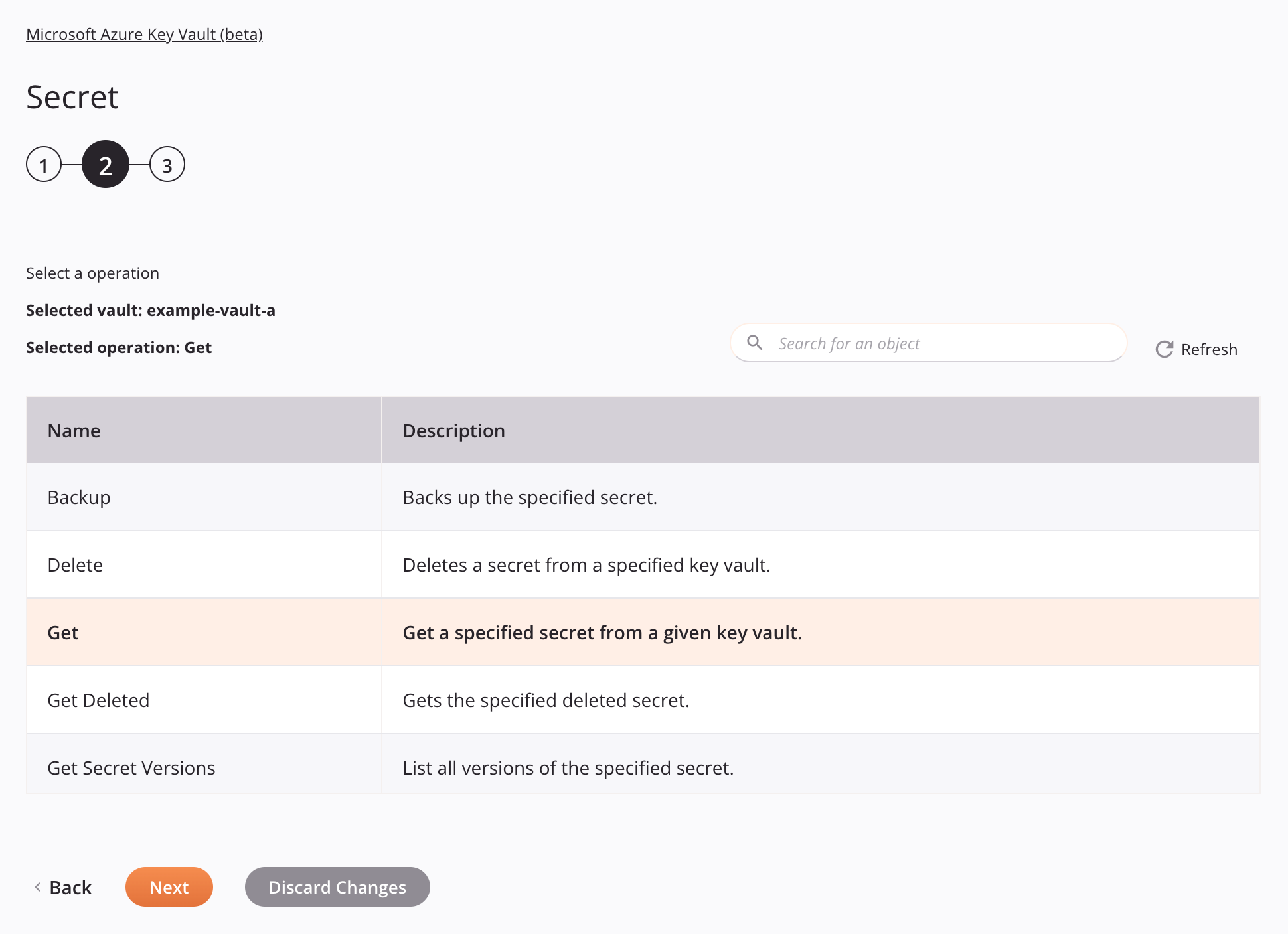Click the Discard Changes button
The image size is (1288, 934).
point(337,886)
